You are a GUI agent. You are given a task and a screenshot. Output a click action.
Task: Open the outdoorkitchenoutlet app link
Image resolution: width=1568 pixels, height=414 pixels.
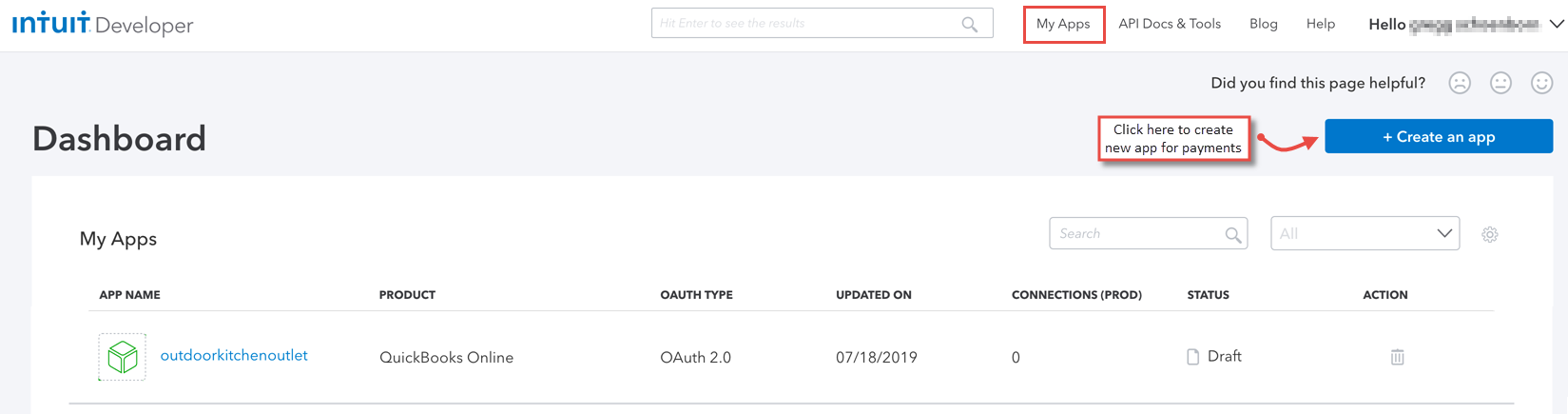(234, 355)
